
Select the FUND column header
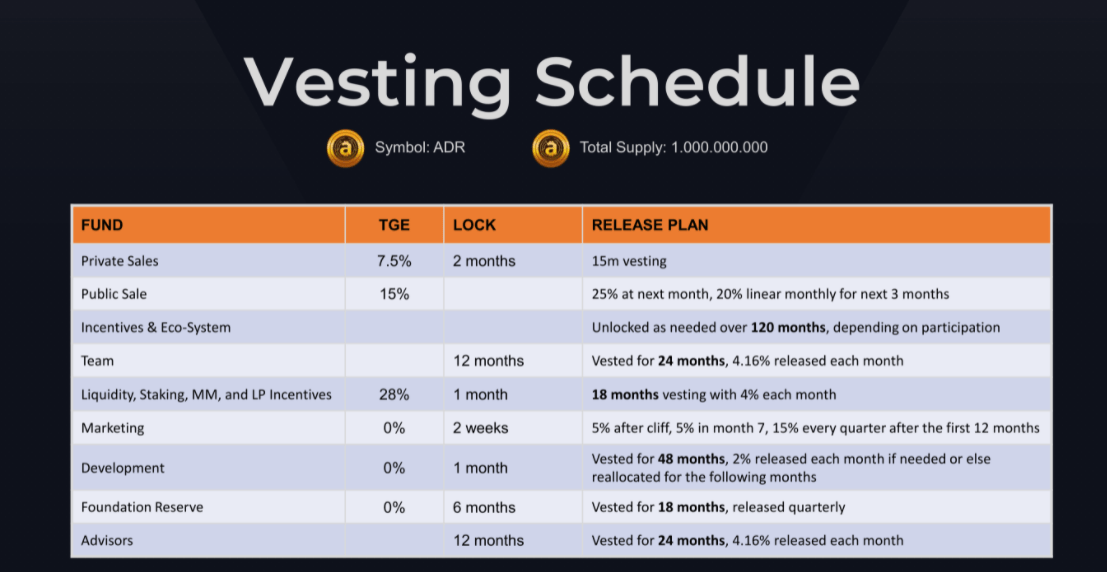tap(102, 225)
